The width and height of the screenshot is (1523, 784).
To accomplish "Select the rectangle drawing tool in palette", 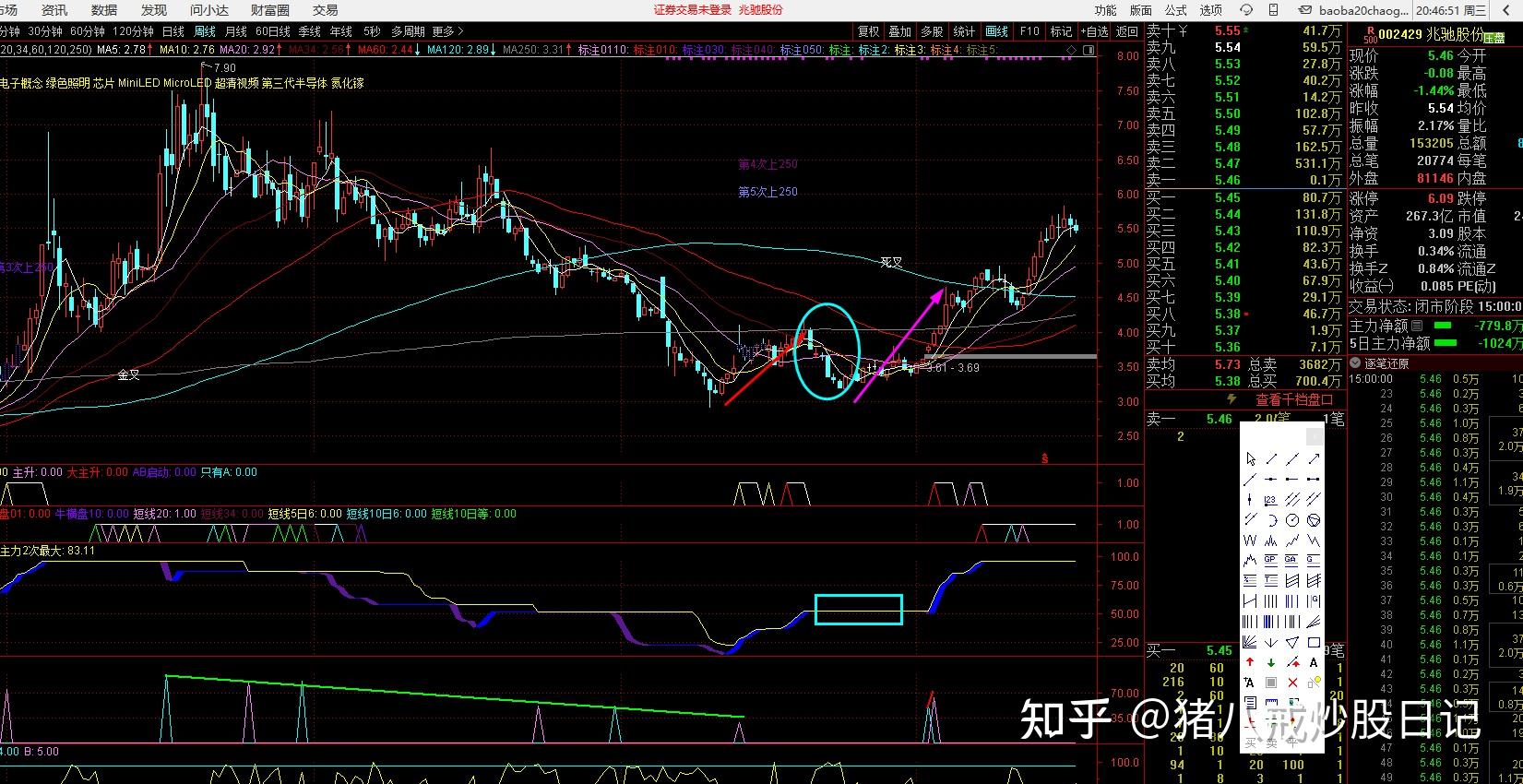I will click(1314, 642).
